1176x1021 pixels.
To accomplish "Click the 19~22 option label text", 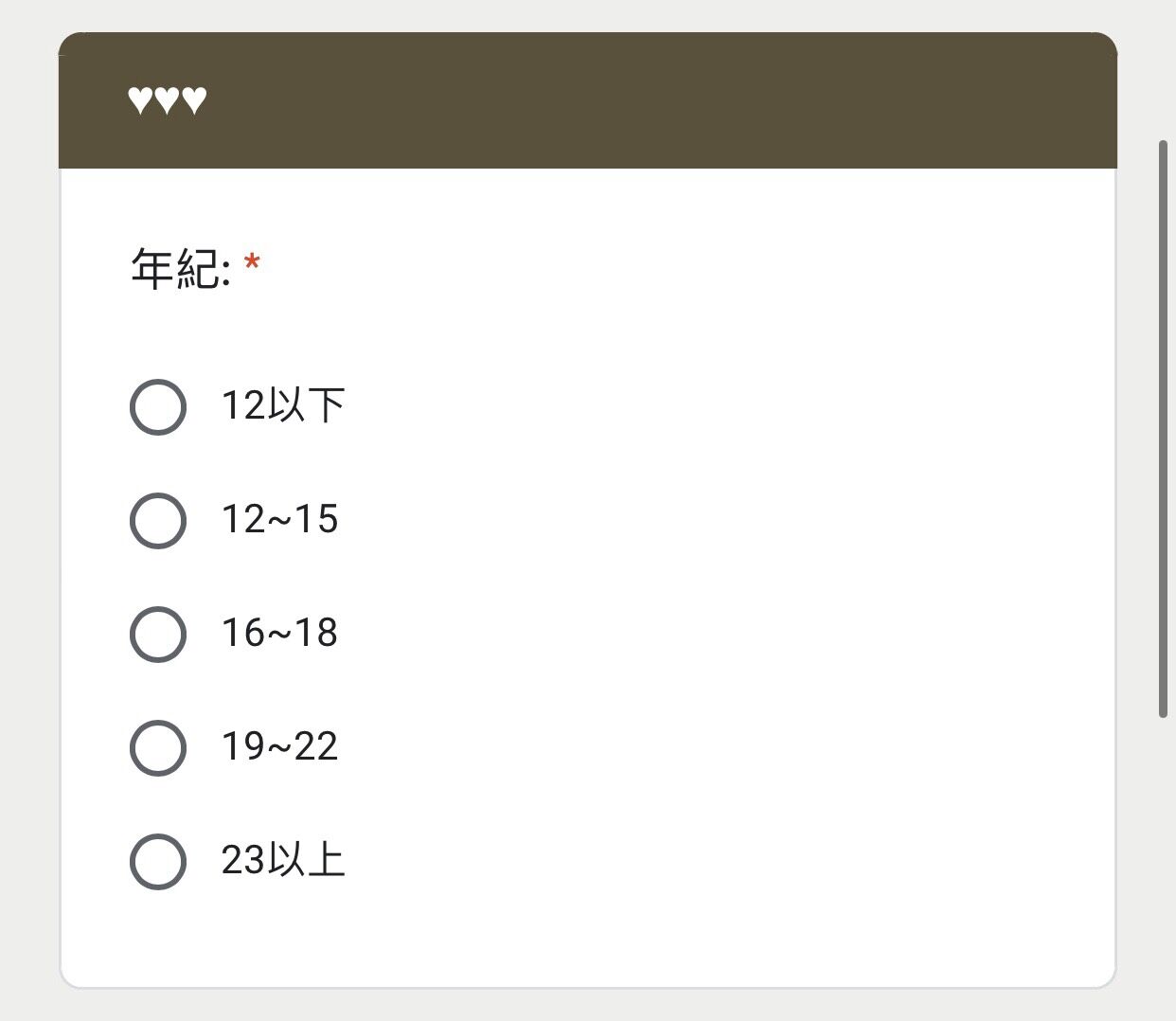I will (x=279, y=747).
